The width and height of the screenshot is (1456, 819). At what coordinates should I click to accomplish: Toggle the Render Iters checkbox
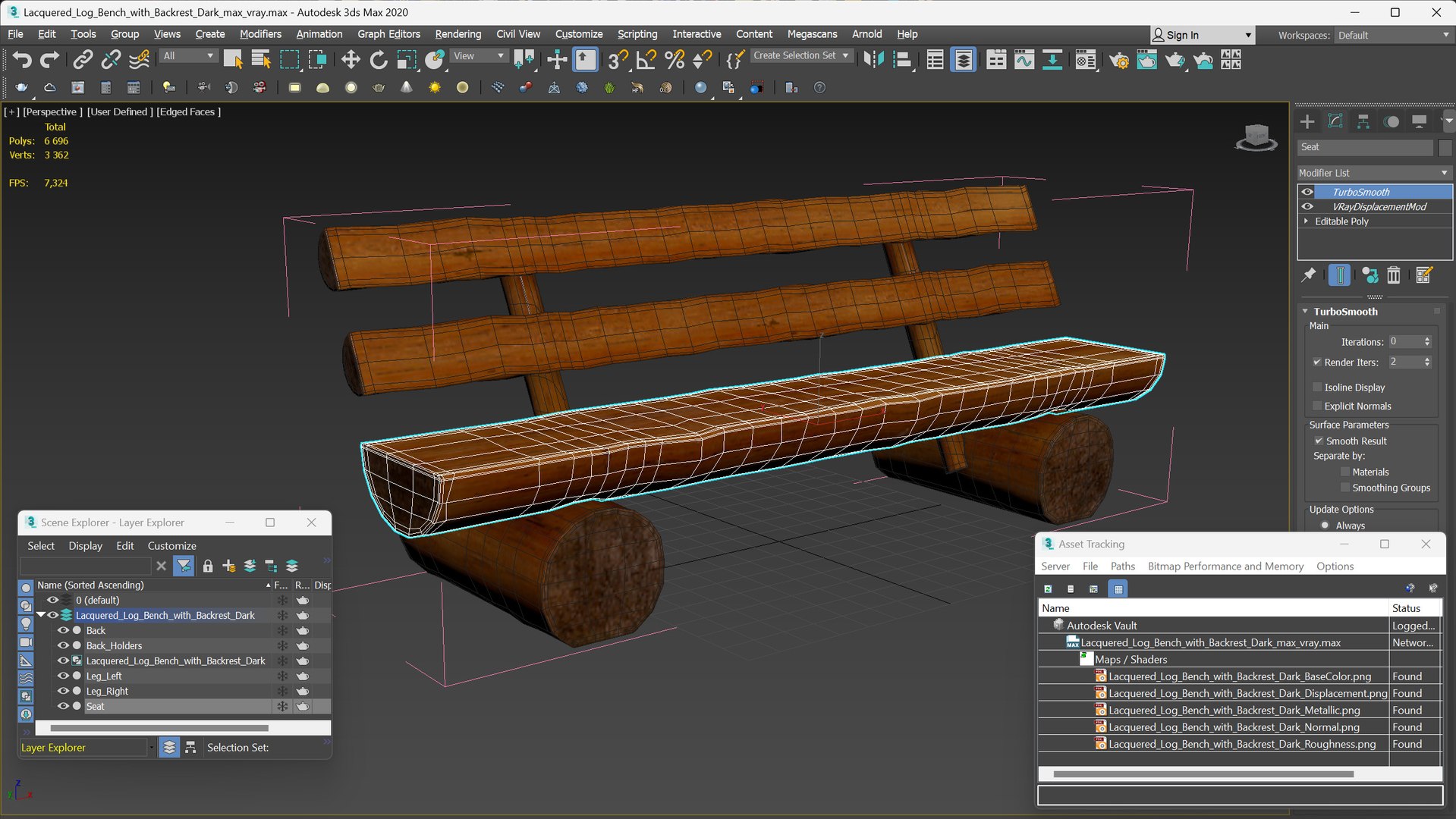pos(1317,362)
